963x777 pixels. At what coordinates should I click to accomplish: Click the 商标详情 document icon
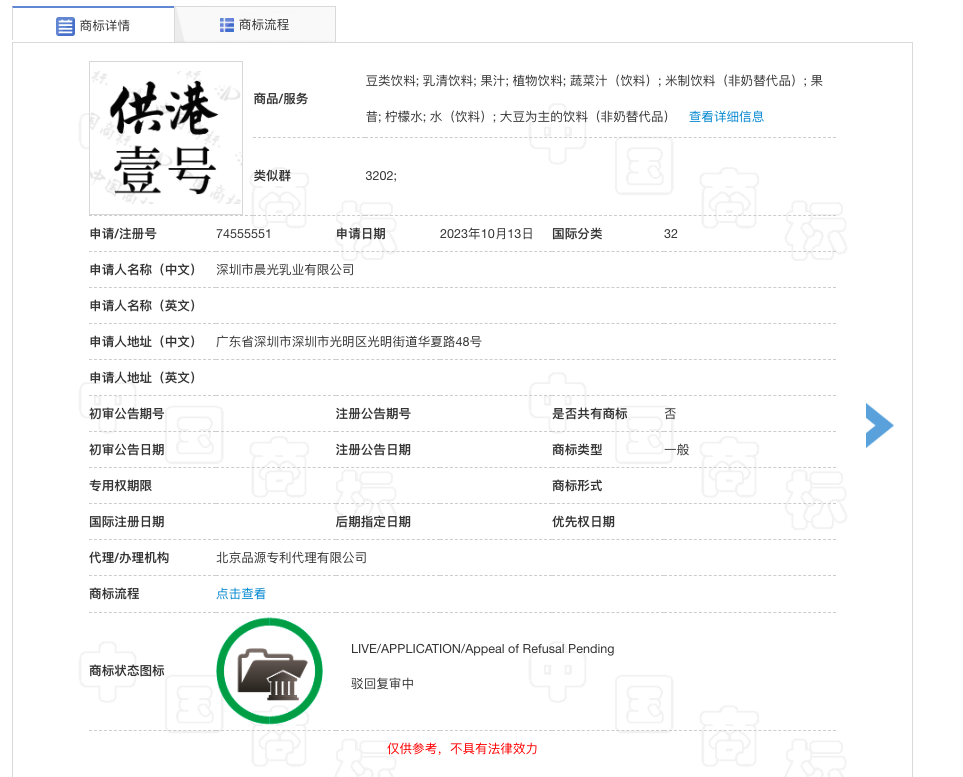pos(65,26)
